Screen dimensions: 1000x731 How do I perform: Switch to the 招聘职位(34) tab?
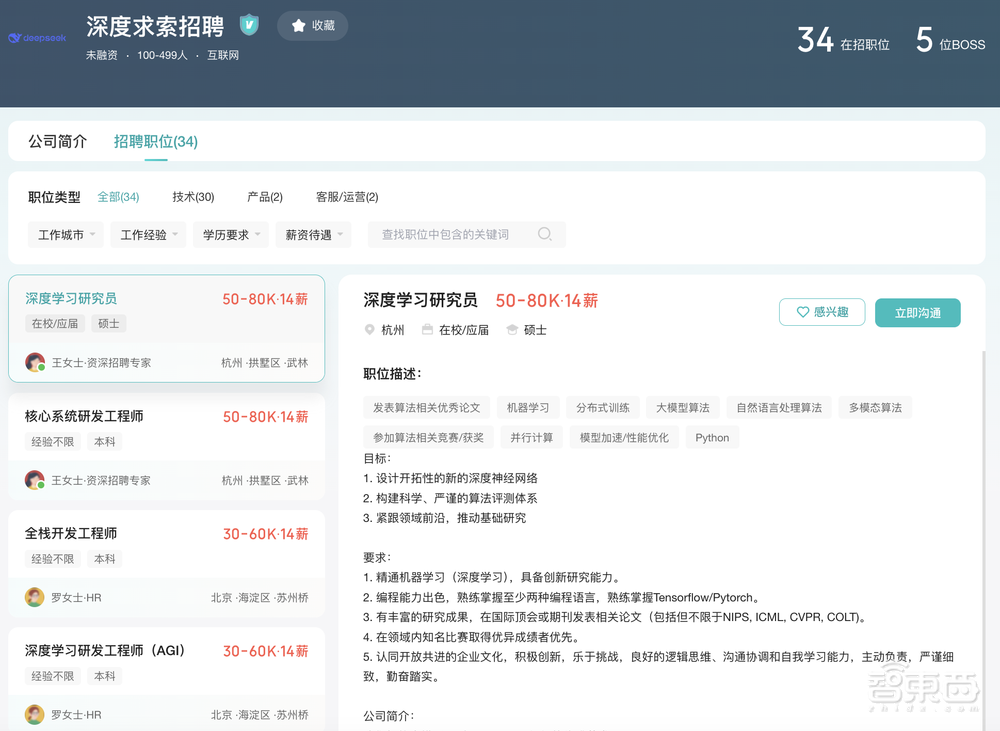(154, 141)
